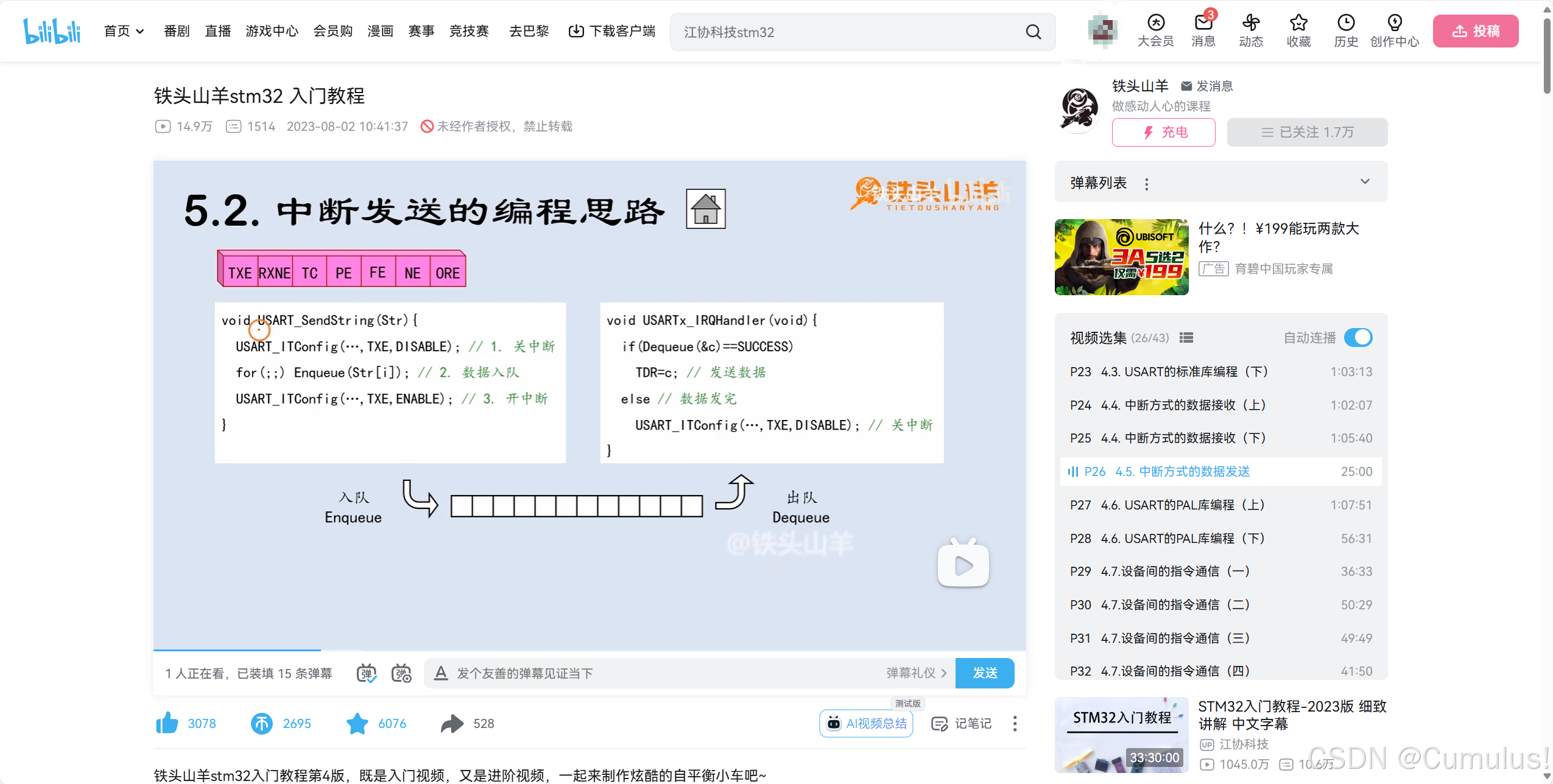The height and width of the screenshot is (784, 1553).
Task: Click the danmaku font style icon
Action: (x=441, y=673)
